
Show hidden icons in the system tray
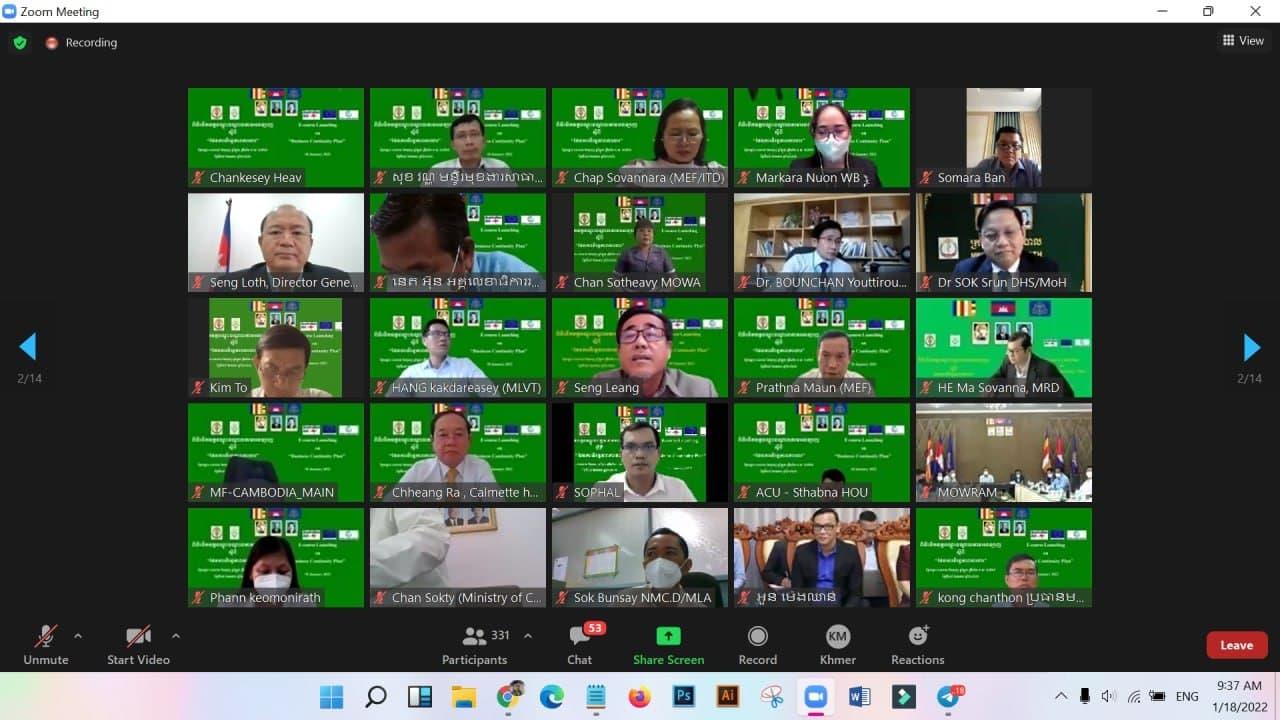[x=1061, y=696]
